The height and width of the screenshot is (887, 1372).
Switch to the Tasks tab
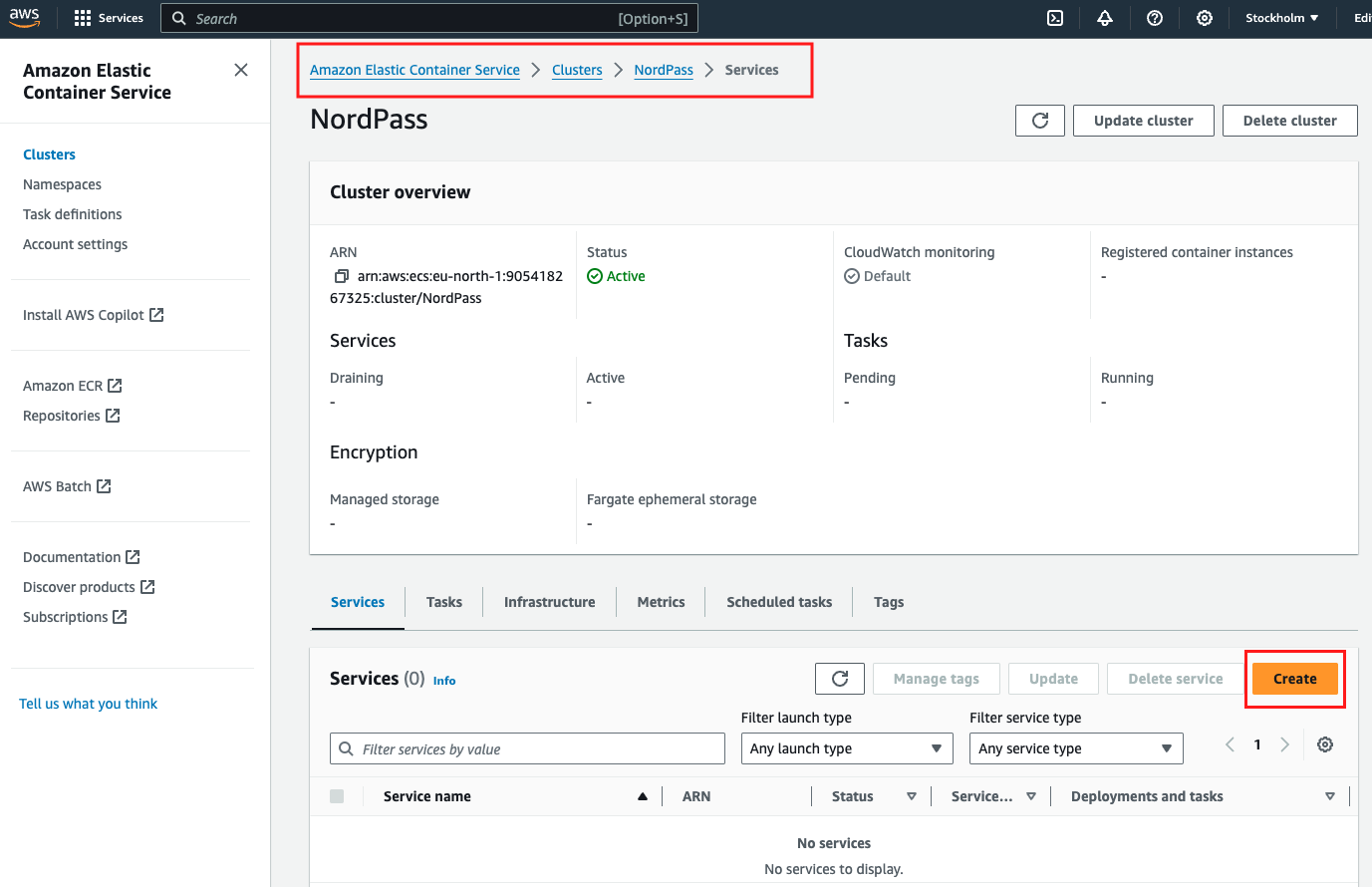444,602
